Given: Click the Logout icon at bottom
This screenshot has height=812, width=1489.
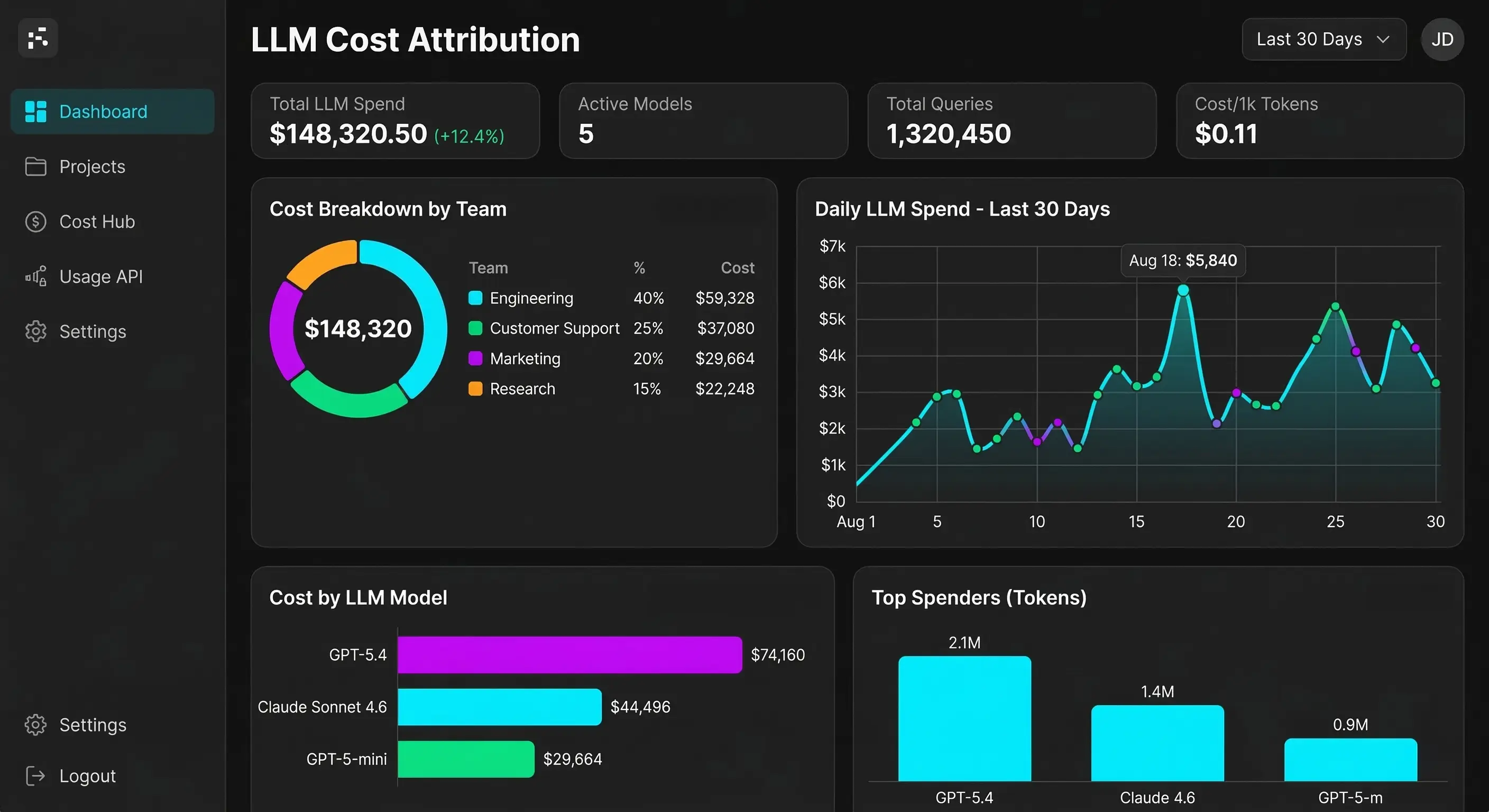Looking at the screenshot, I should pyautogui.click(x=36, y=776).
